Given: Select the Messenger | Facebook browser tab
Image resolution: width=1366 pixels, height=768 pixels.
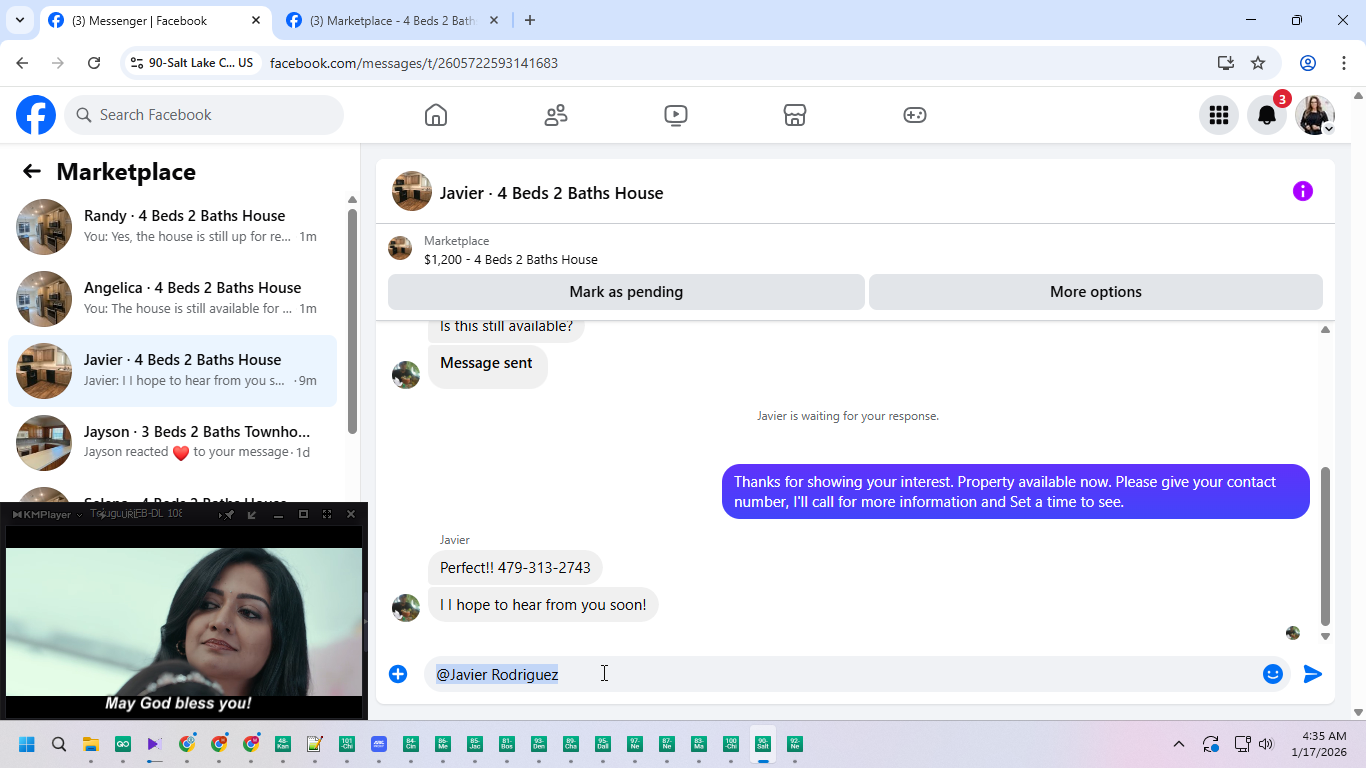Looking at the screenshot, I should [x=155, y=20].
